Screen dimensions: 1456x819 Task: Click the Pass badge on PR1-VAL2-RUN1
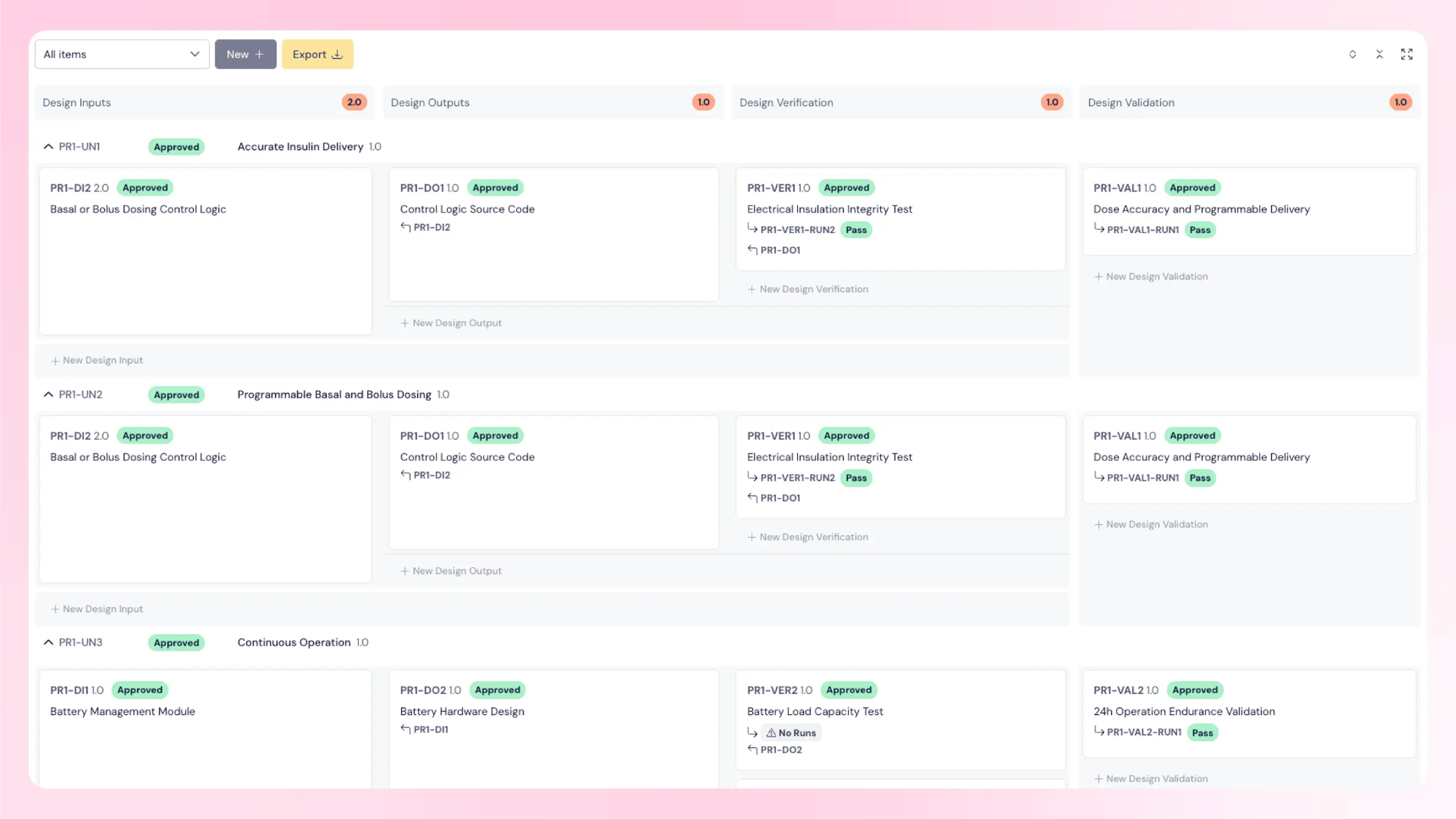tap(1202, 732)
